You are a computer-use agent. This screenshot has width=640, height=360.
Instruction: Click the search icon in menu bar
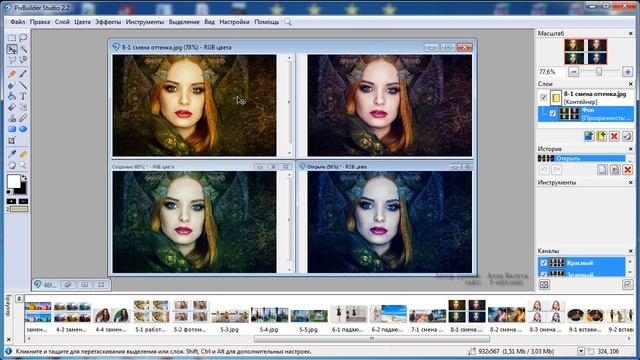[x=288, y=22]
